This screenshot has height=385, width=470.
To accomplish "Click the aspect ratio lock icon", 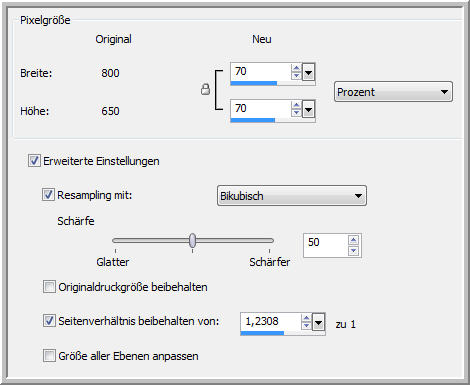I will [206, 89].
